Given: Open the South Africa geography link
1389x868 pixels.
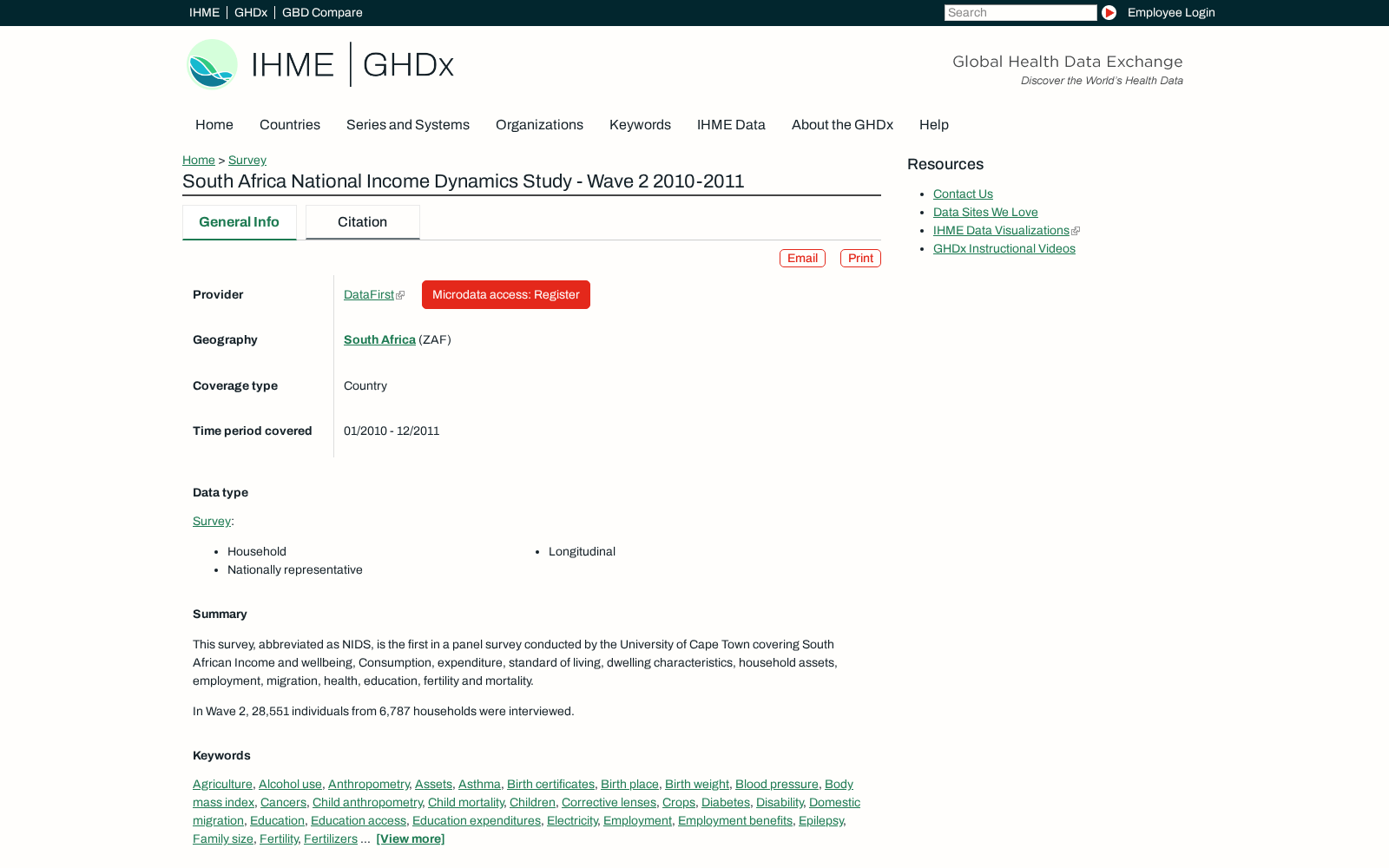Looking at the screenshot, I should click(379, 340).
